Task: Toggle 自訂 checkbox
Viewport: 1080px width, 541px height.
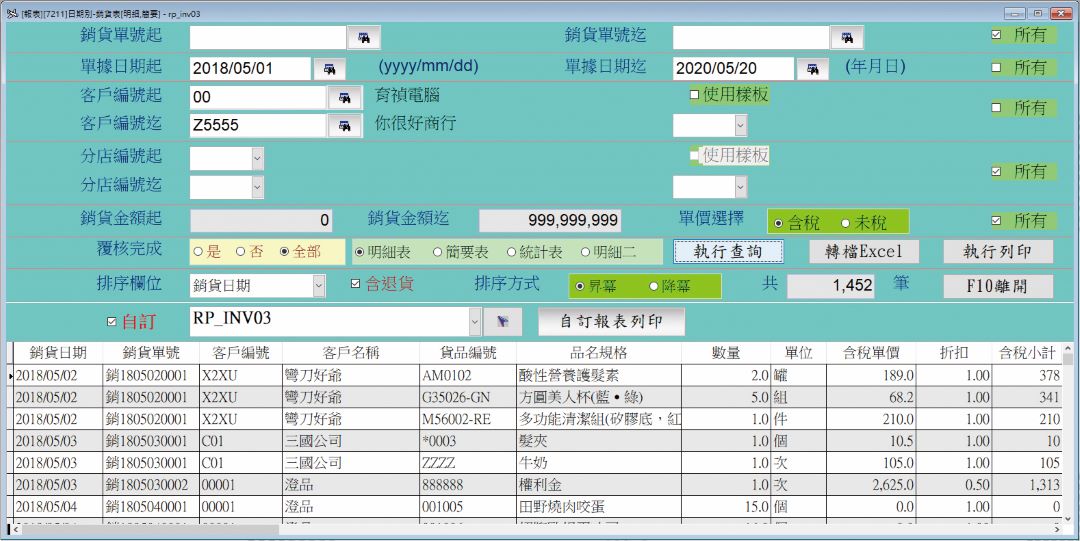Action: click(112, 322)
